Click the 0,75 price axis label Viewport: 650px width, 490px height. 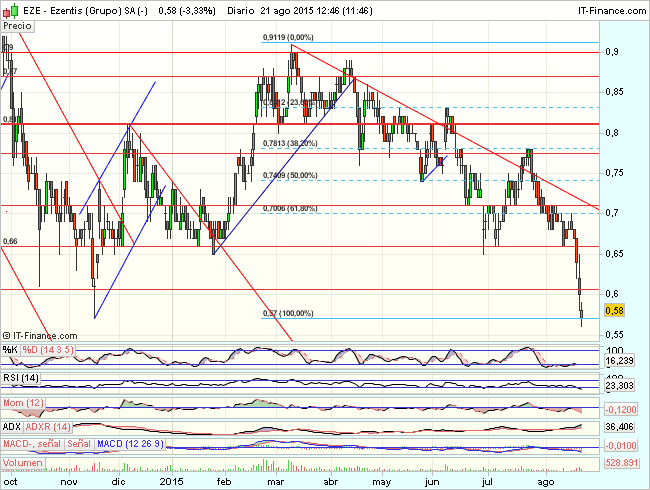tap(614, 173)
